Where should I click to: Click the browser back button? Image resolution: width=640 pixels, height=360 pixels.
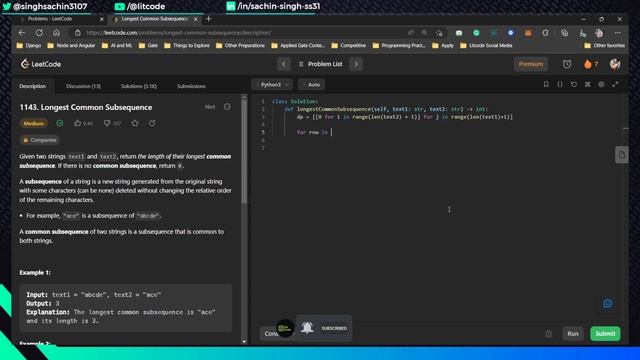[22, 33]
